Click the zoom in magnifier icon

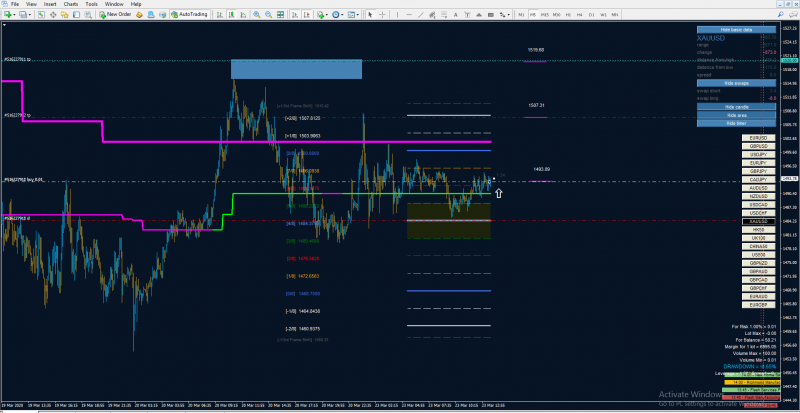coord(256,14)
